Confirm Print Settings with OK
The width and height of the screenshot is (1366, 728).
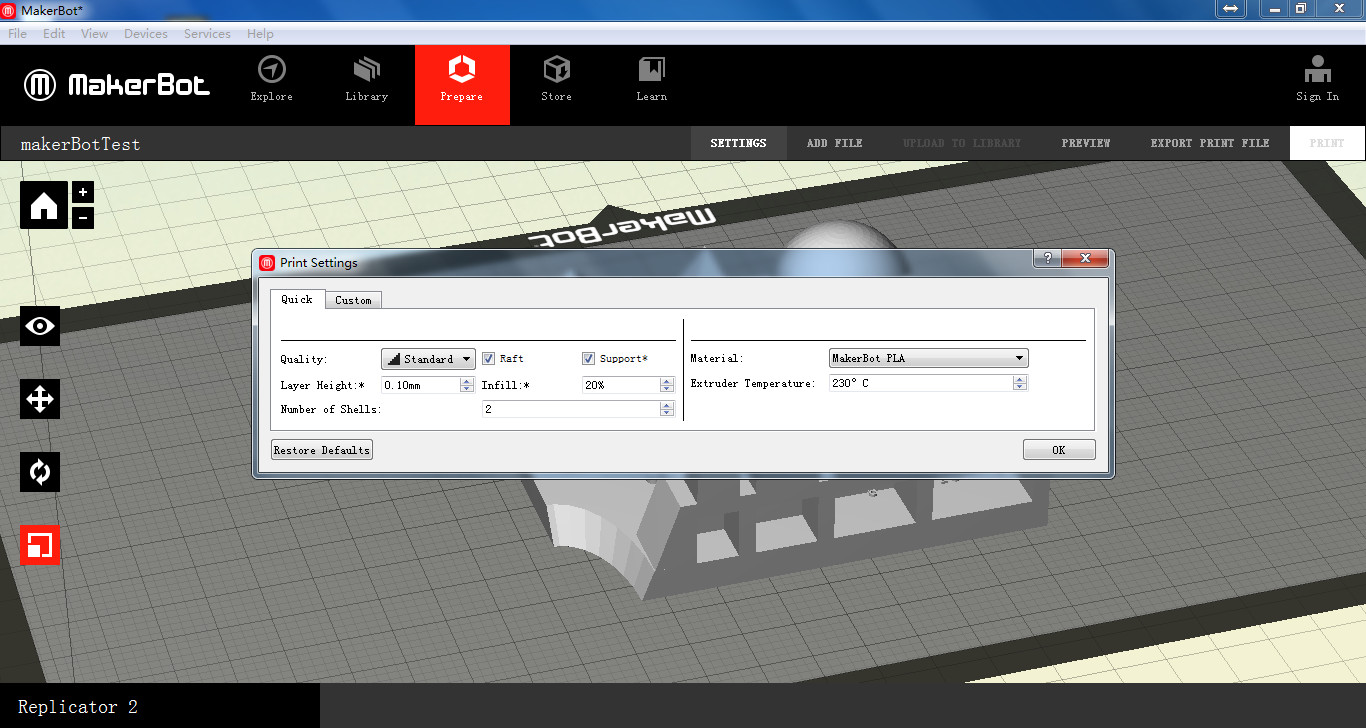pyautogui.click(x=1059, y=450)
